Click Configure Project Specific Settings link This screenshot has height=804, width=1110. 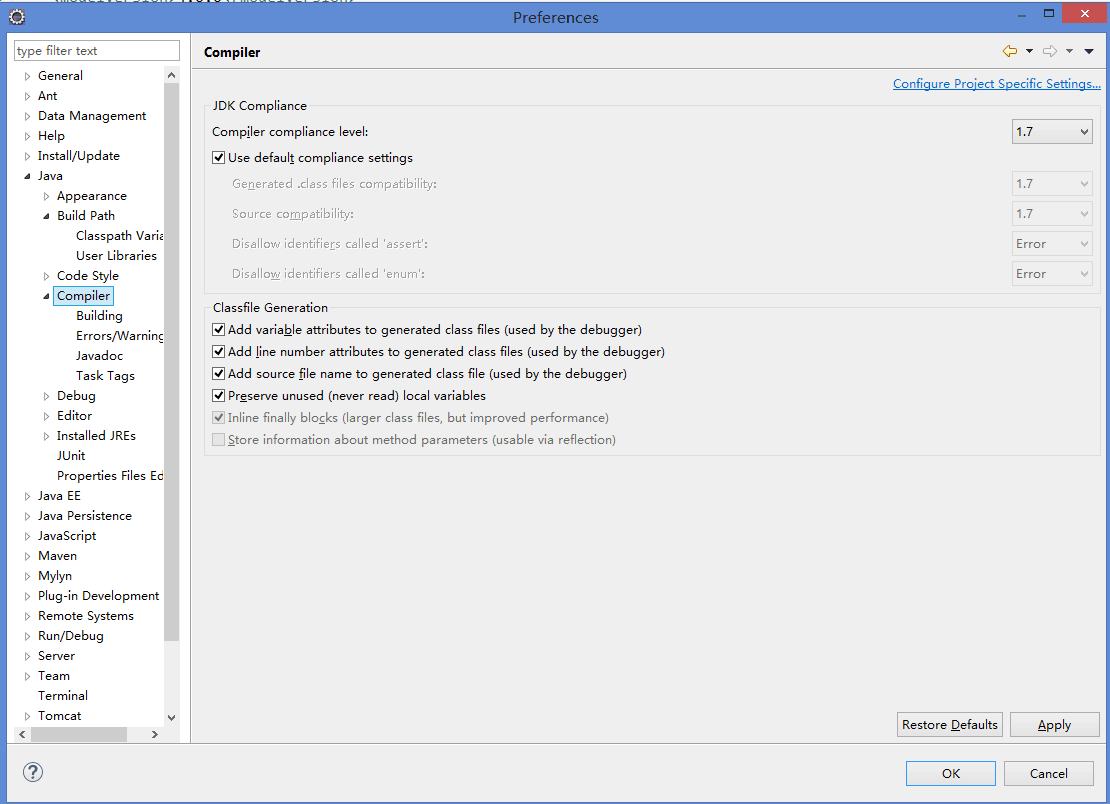tap(997, 84)
